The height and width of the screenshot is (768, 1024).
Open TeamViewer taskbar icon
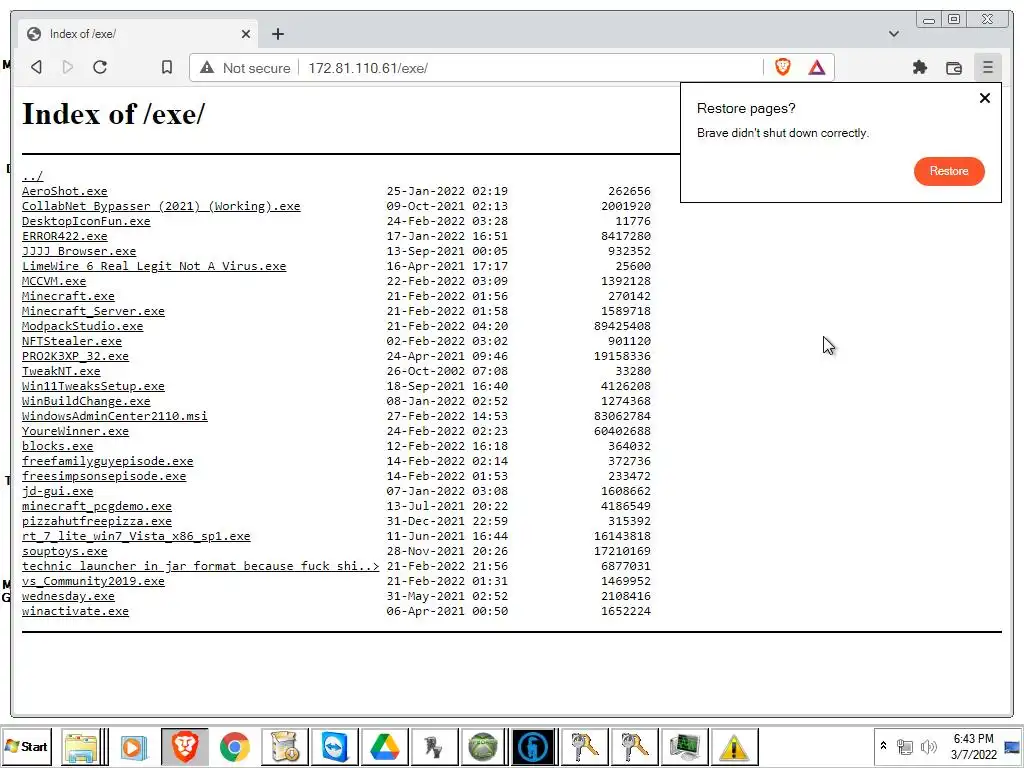coord(334,746)
